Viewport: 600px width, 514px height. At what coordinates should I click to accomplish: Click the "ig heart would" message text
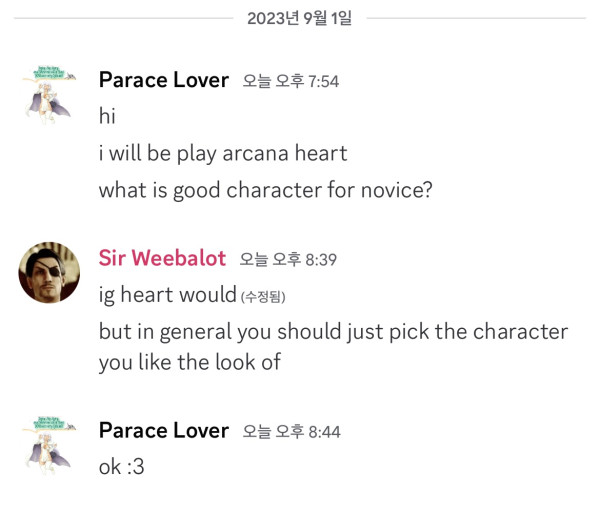pos(167,295)
